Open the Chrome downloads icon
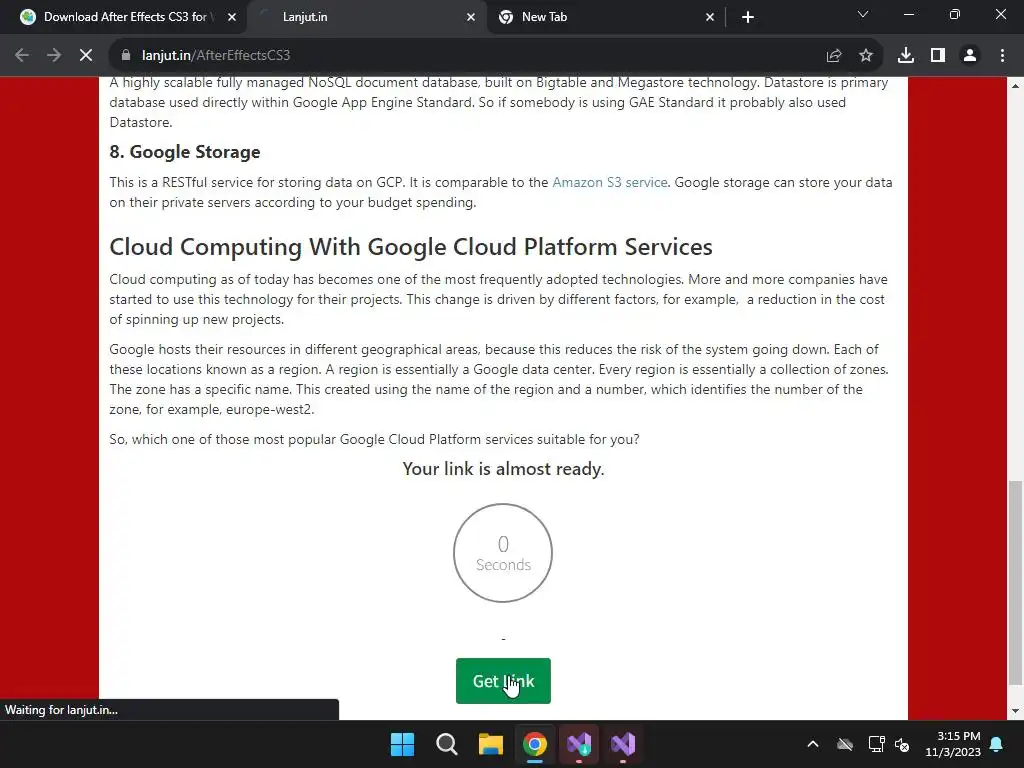 coord(906,55)
